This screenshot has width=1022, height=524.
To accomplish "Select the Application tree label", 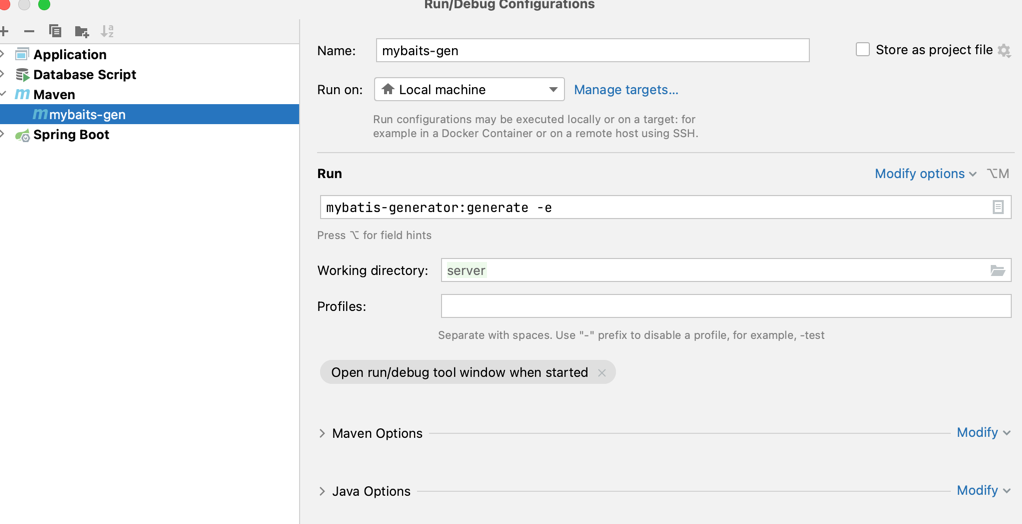I will (x=70, y=55).
